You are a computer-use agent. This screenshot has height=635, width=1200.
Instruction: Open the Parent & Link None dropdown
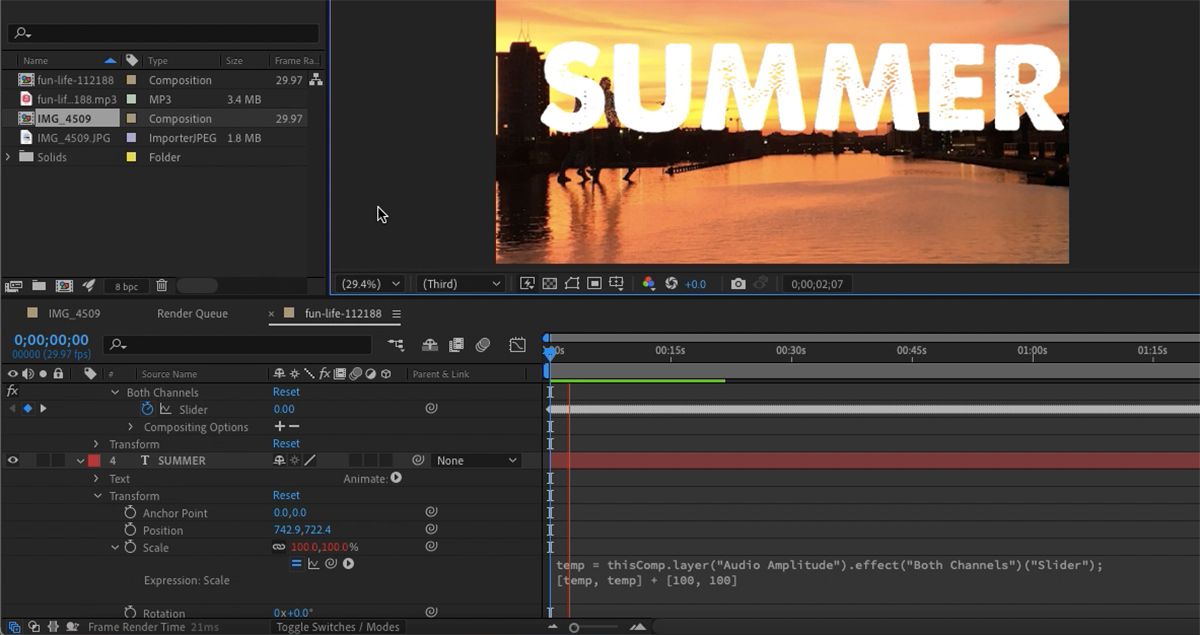(x=477, y=461)
